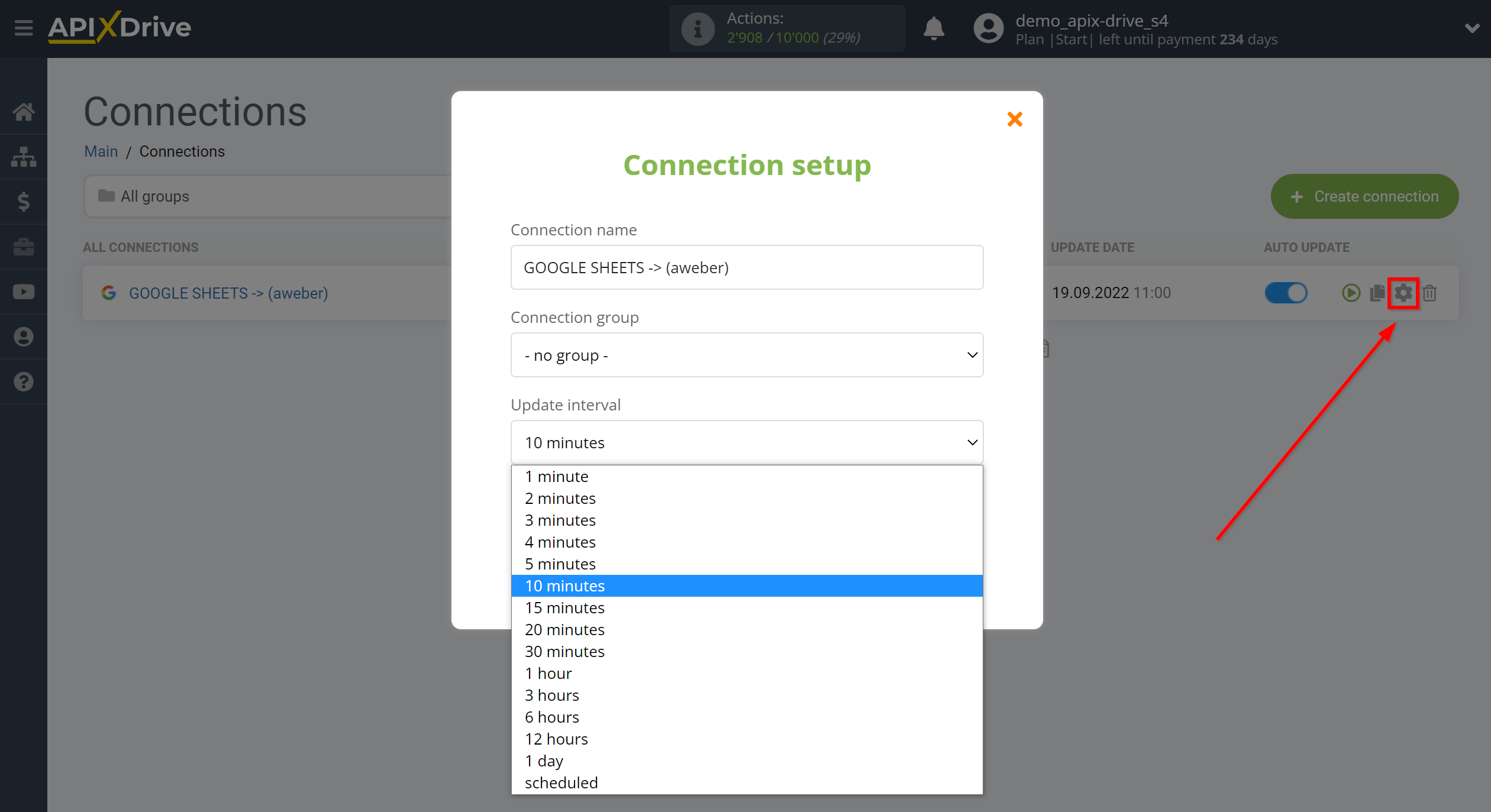Select 'scheduled' update interval option
Image resolution: width=1491 pixels, height=812 pixels.
pos(561,782)
